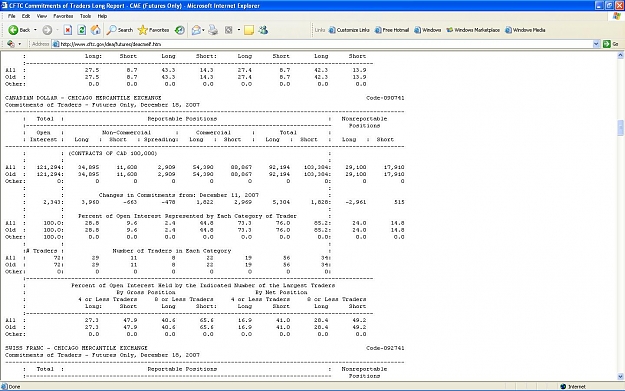
Task: Click the Internet zone globe in status bar
Action: coord(563,387)
